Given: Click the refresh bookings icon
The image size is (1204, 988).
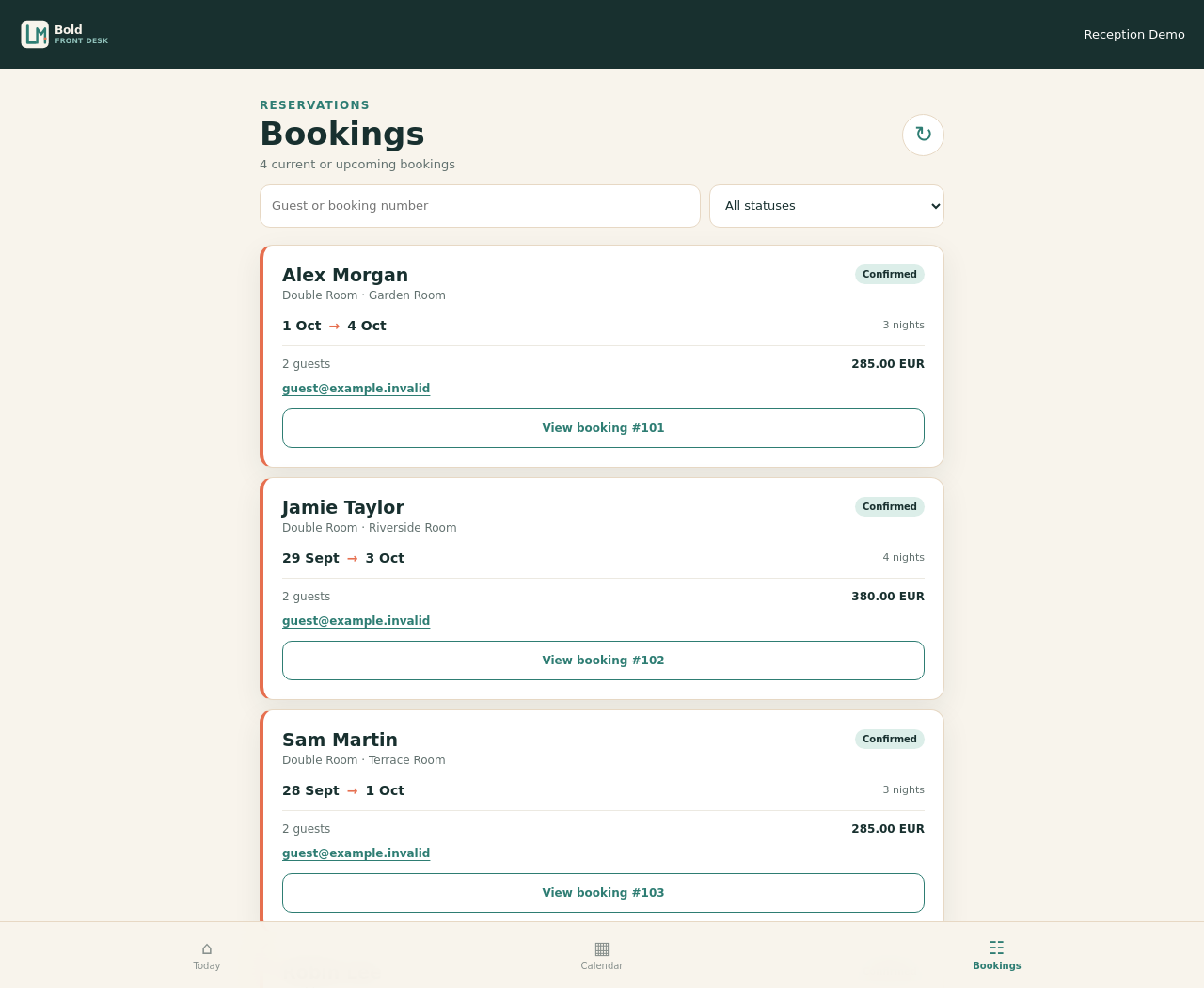Looking at the screenshot, I should 923,135.
